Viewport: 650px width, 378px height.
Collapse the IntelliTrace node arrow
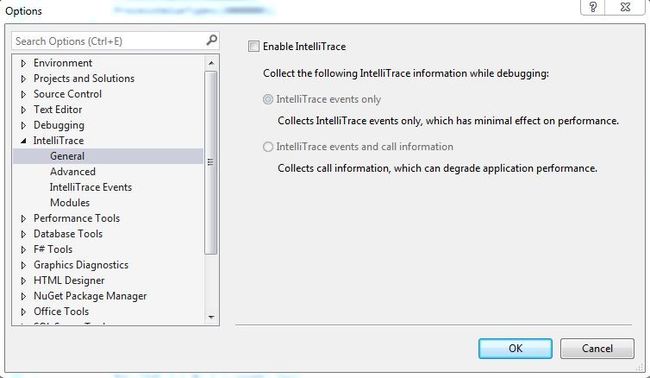click(x=24, y=141)
